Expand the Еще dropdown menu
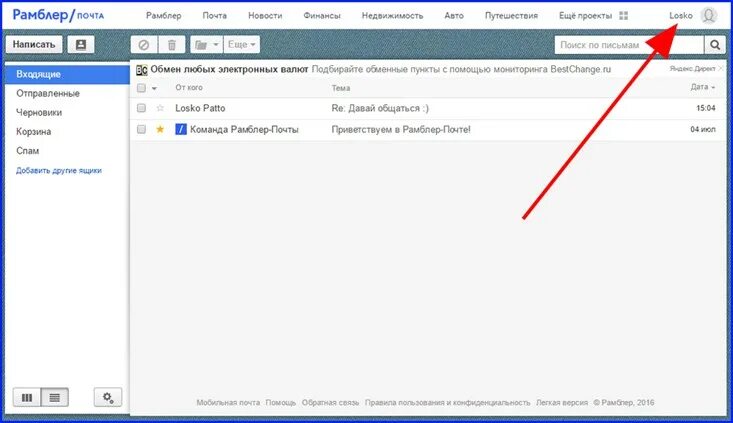This screenshot has width=733, height=423. coord(242,45)
